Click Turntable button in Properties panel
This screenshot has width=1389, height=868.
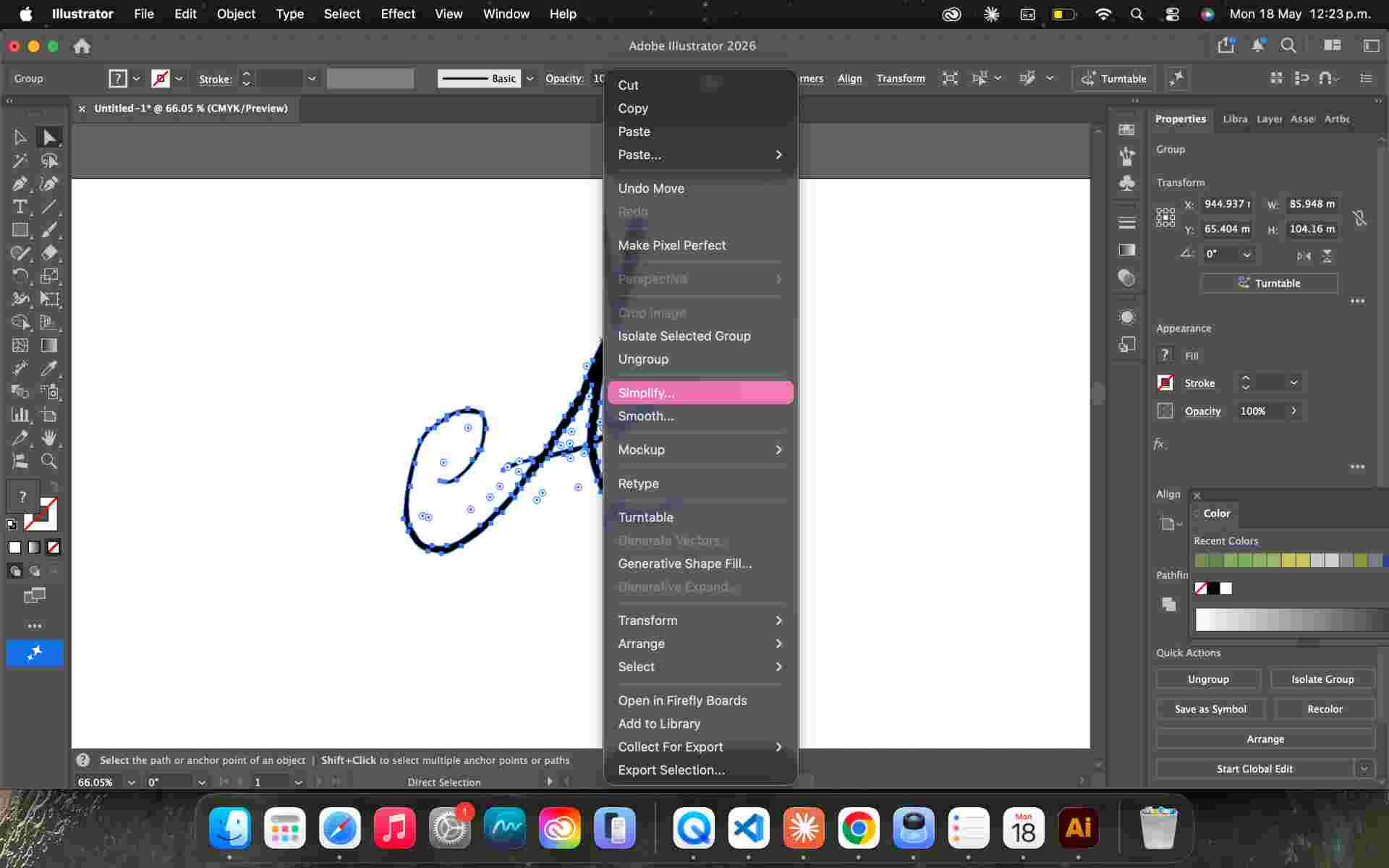click(1269, 283)
